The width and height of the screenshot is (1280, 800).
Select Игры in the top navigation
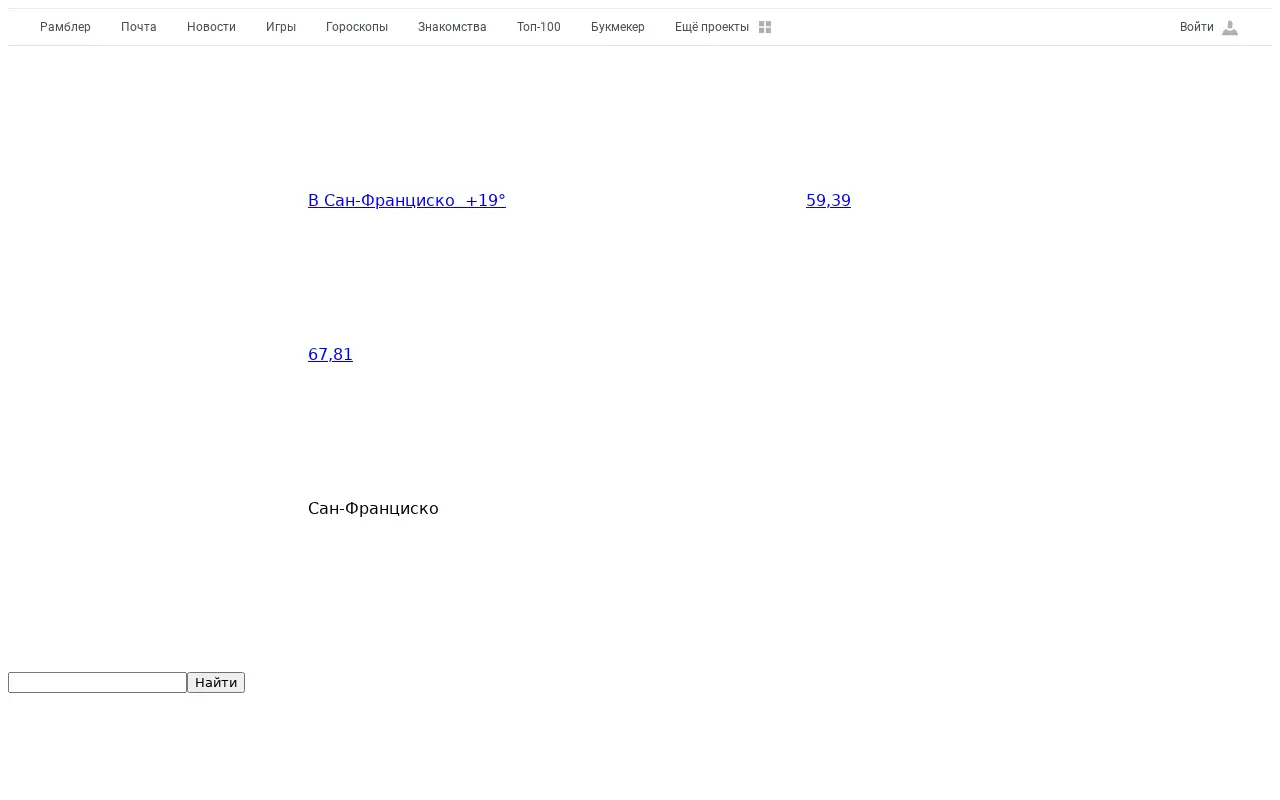coord(281,27)
